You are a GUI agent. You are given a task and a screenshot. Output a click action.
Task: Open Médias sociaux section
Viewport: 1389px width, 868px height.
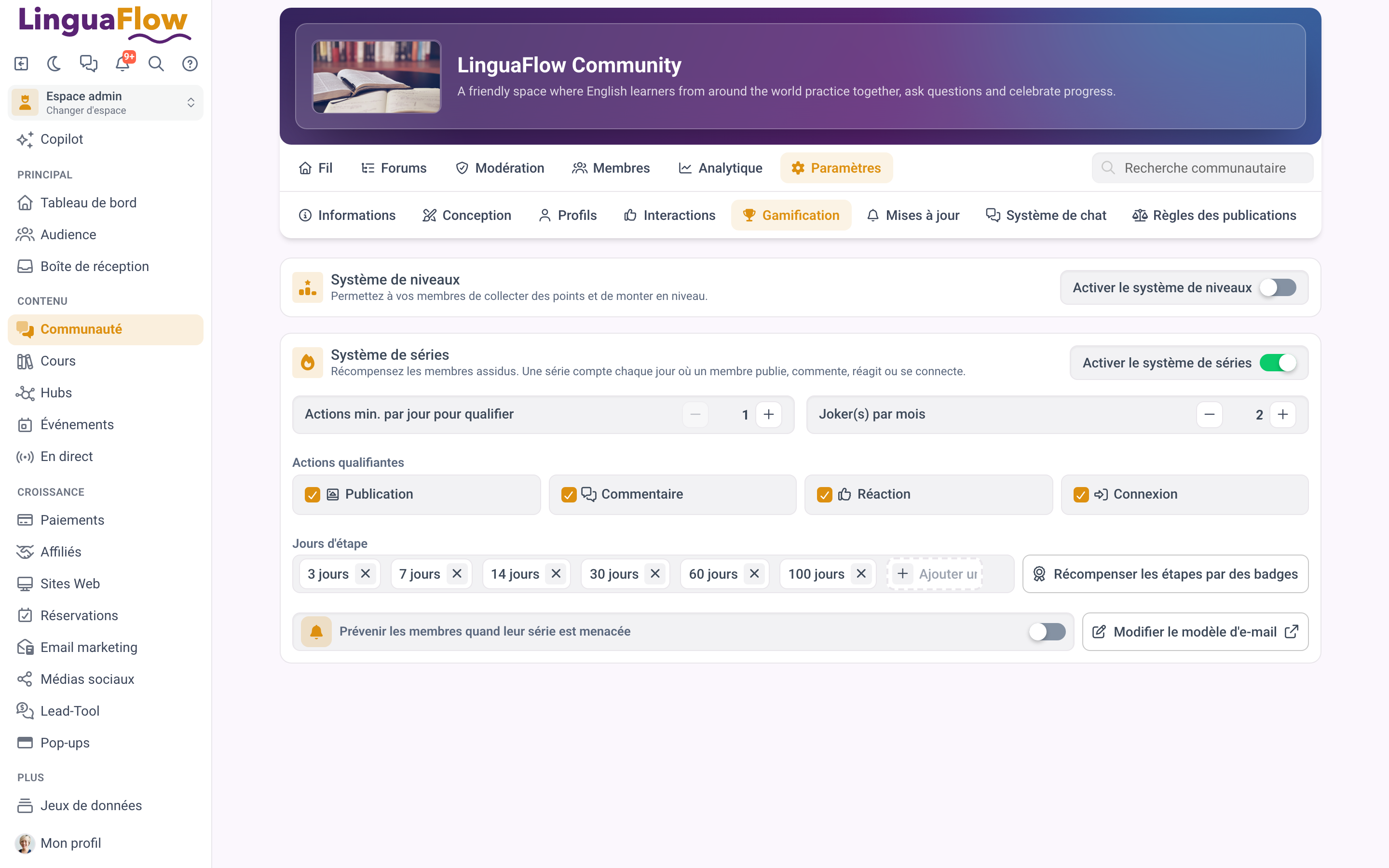(x=106, y=679)
